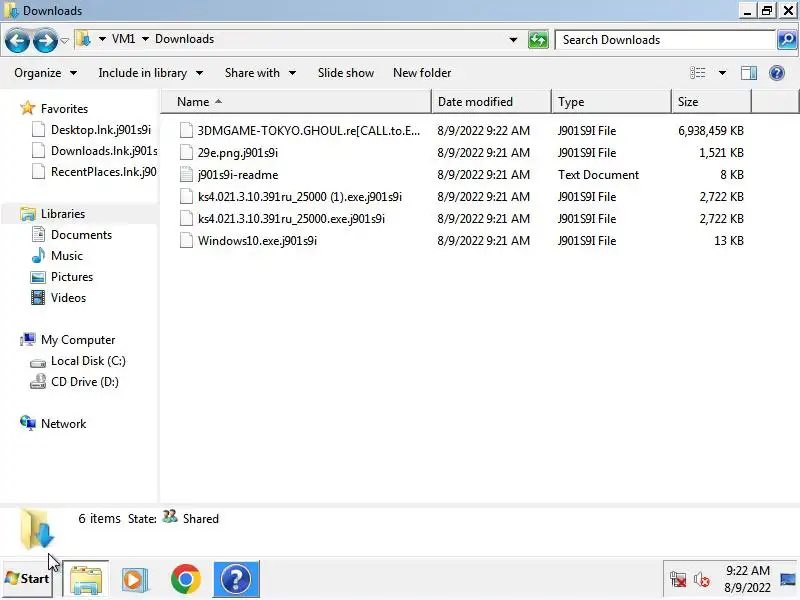
Task: Click the Pictures library icon
Action: pyautogui.click(x=38, y=277)
